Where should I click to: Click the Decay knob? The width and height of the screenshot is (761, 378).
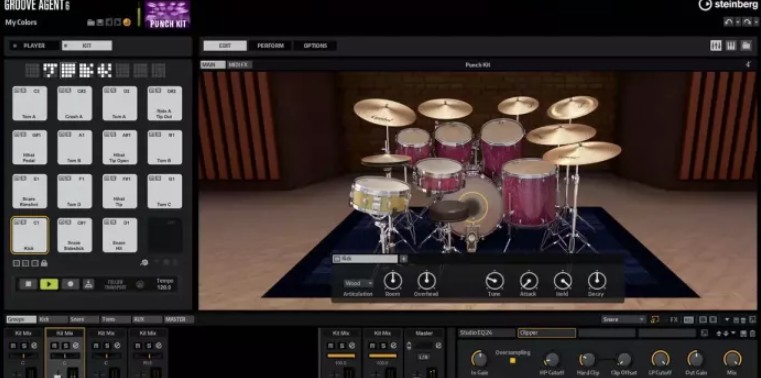596,280
